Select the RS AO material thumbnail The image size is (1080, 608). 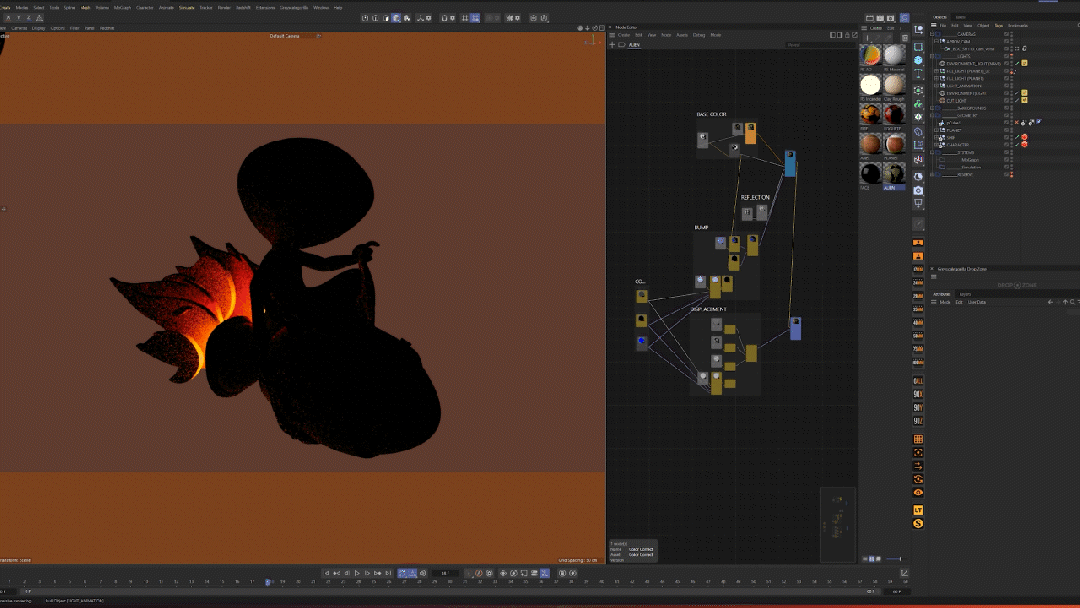coord(870,54)
